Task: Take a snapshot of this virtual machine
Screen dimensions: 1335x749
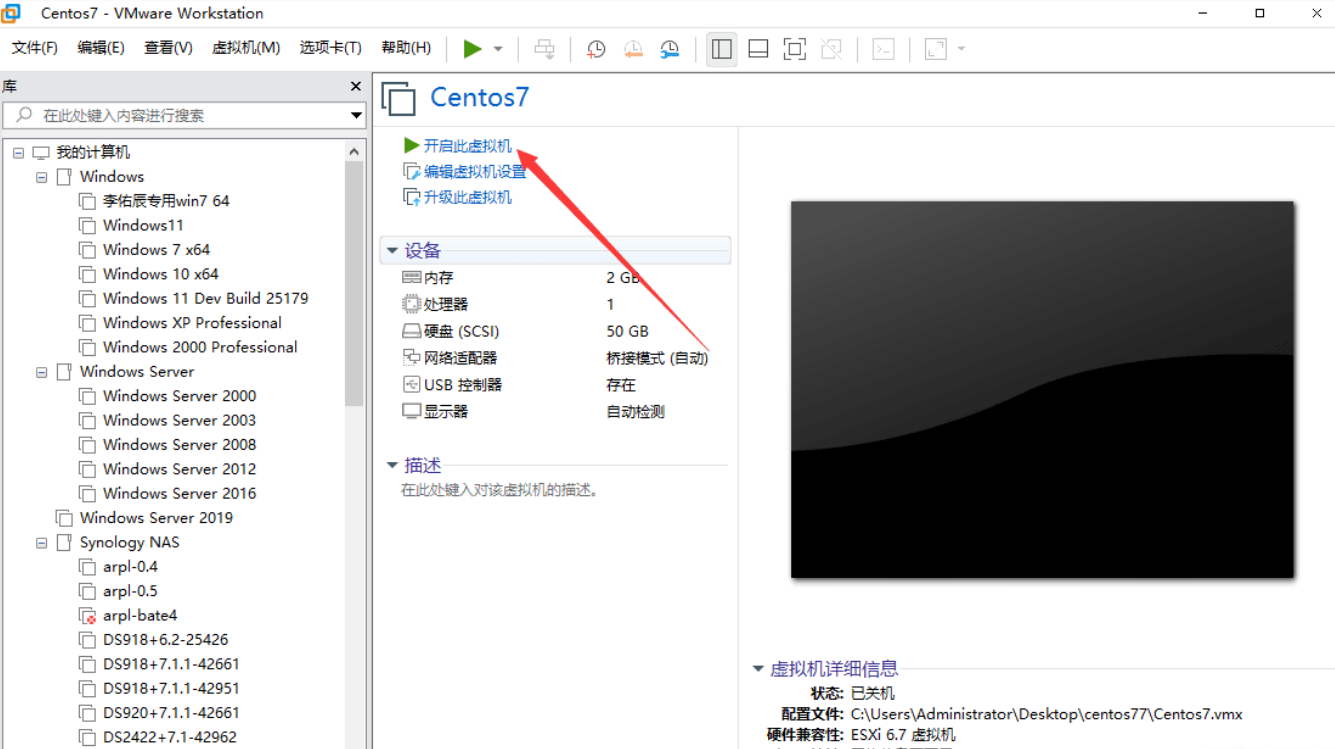Action: [x=595, y=48]
